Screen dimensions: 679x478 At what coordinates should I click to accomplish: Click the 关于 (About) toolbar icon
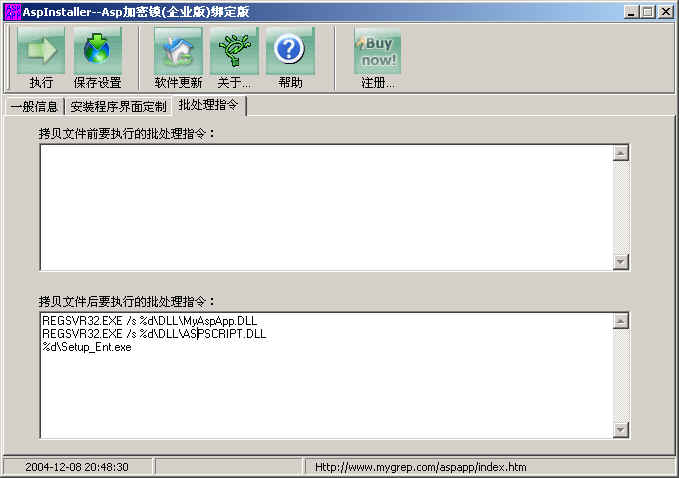click(234, 51)
